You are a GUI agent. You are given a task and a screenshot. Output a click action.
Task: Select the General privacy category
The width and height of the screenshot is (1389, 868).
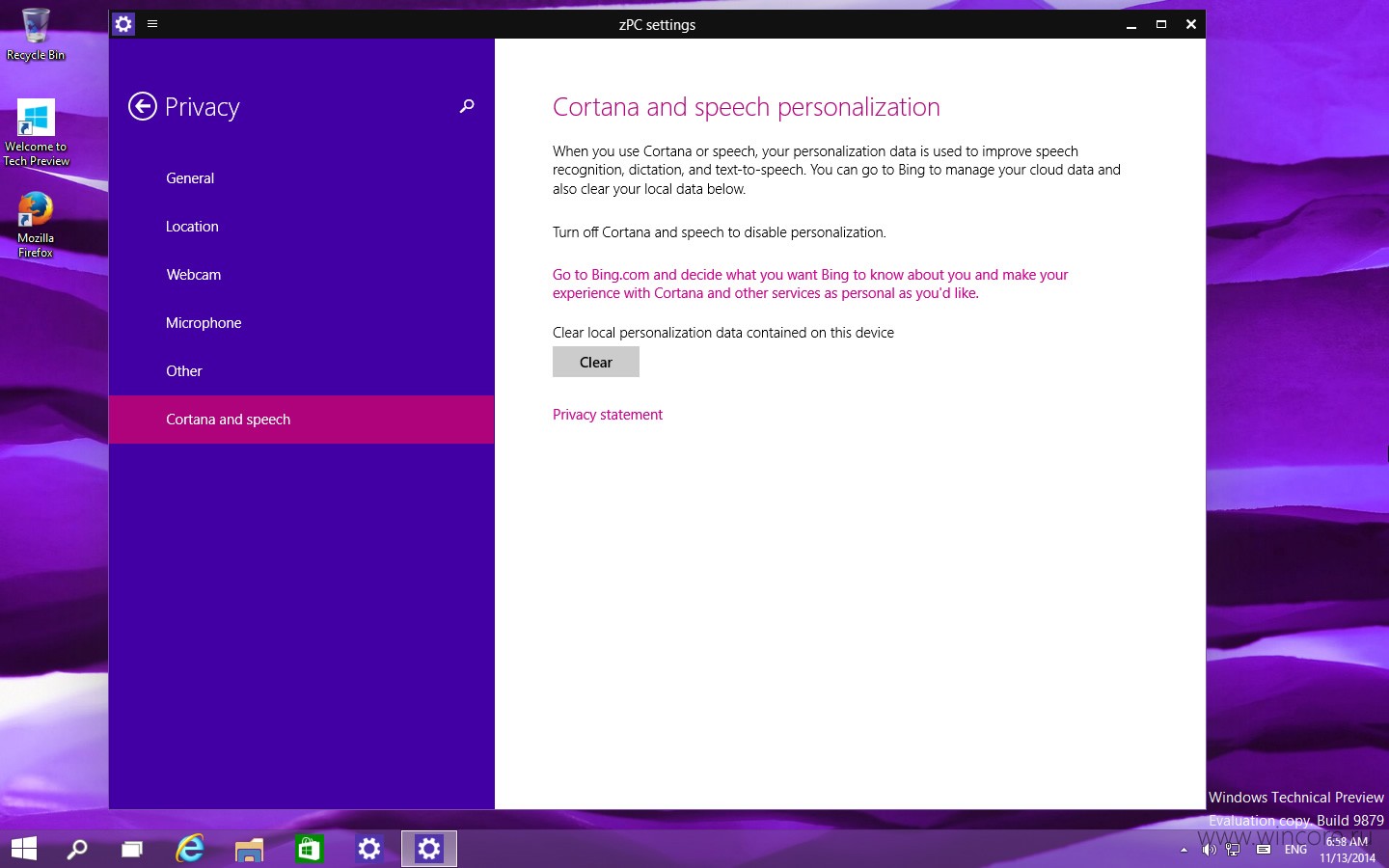(x=301, y=178)
